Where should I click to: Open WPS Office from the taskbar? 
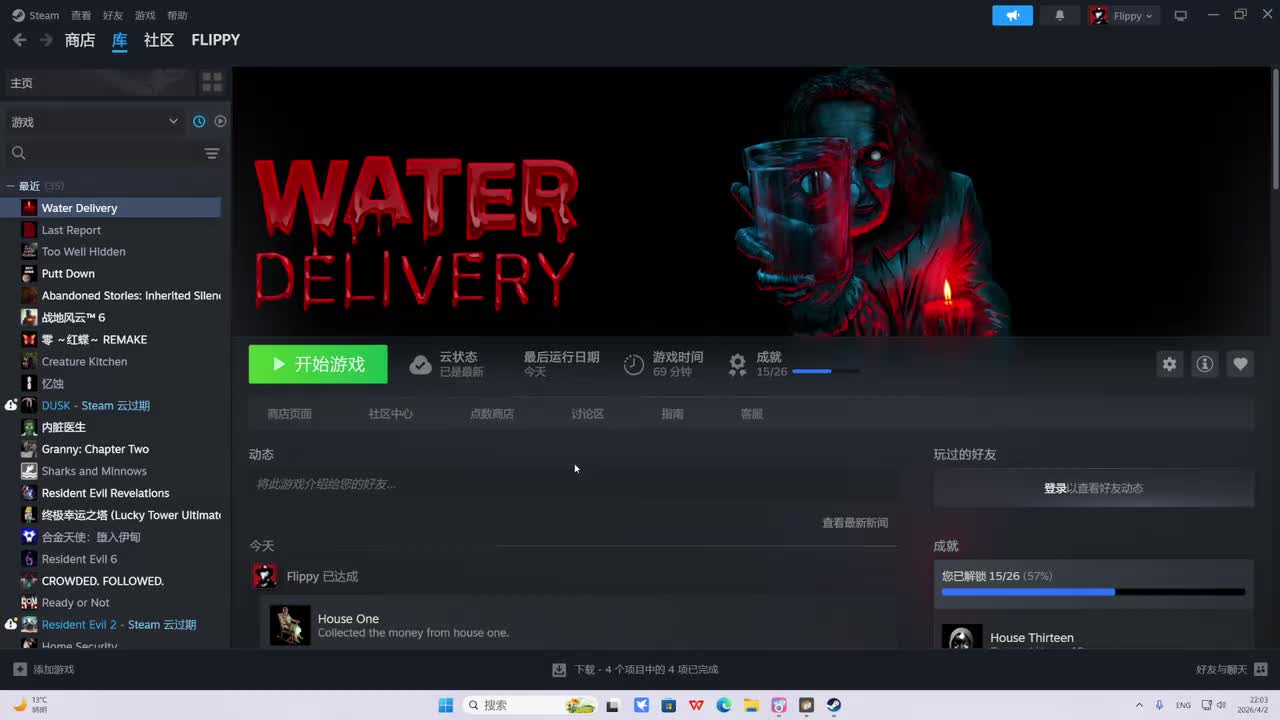point(696,705)
